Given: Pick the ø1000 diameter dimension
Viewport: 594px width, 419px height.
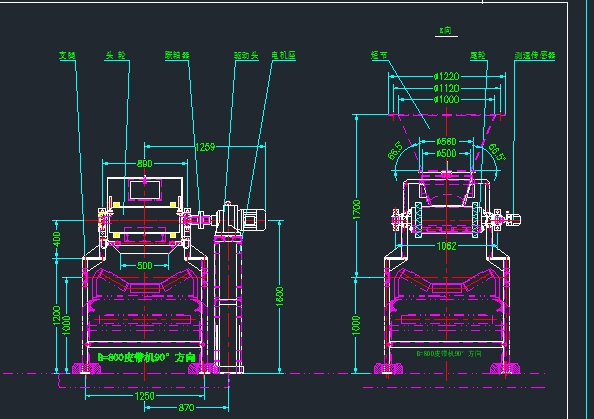Looking at the screenshot, I should pos(447,100).
